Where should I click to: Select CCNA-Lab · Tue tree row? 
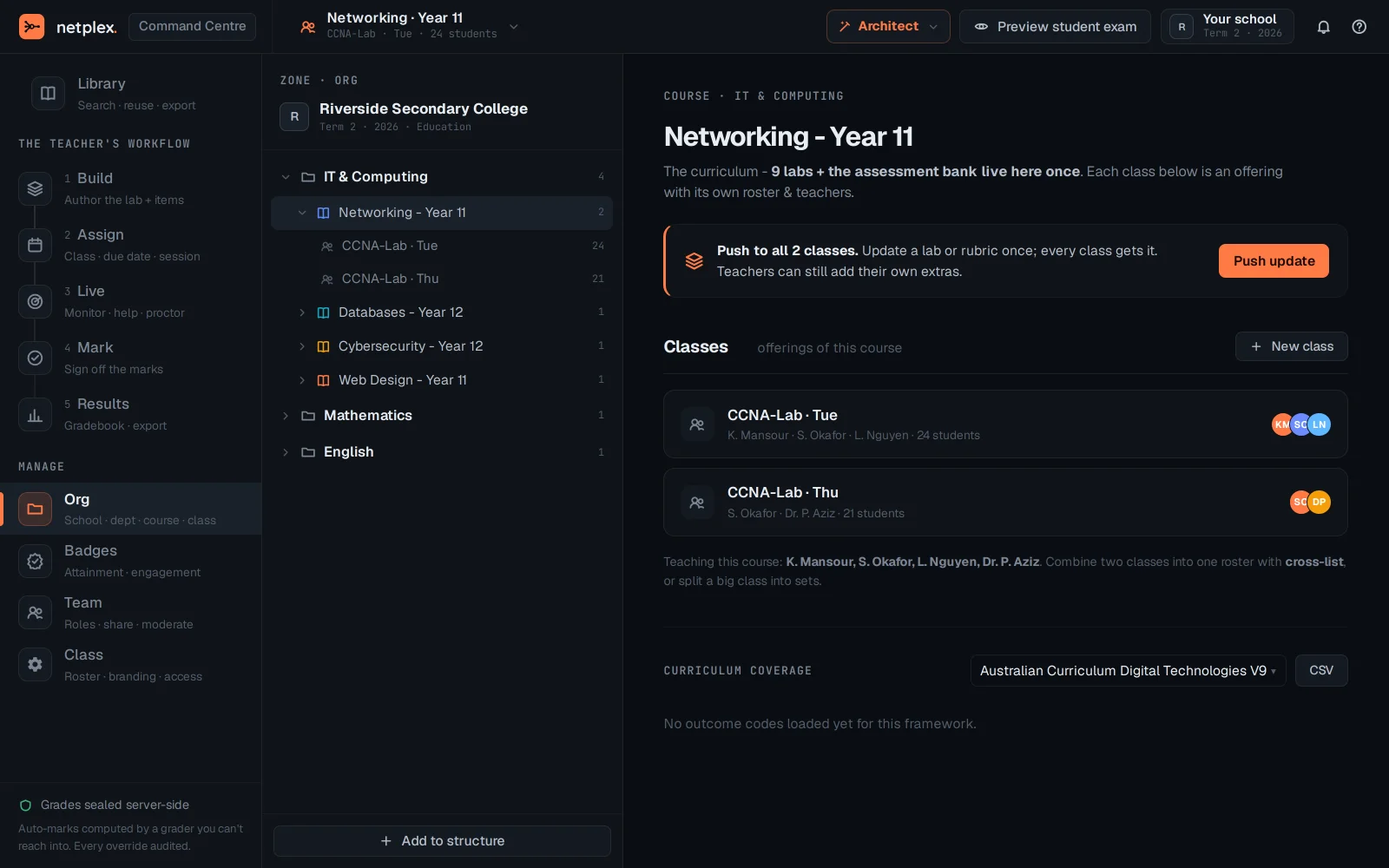(x=442, y=247)
